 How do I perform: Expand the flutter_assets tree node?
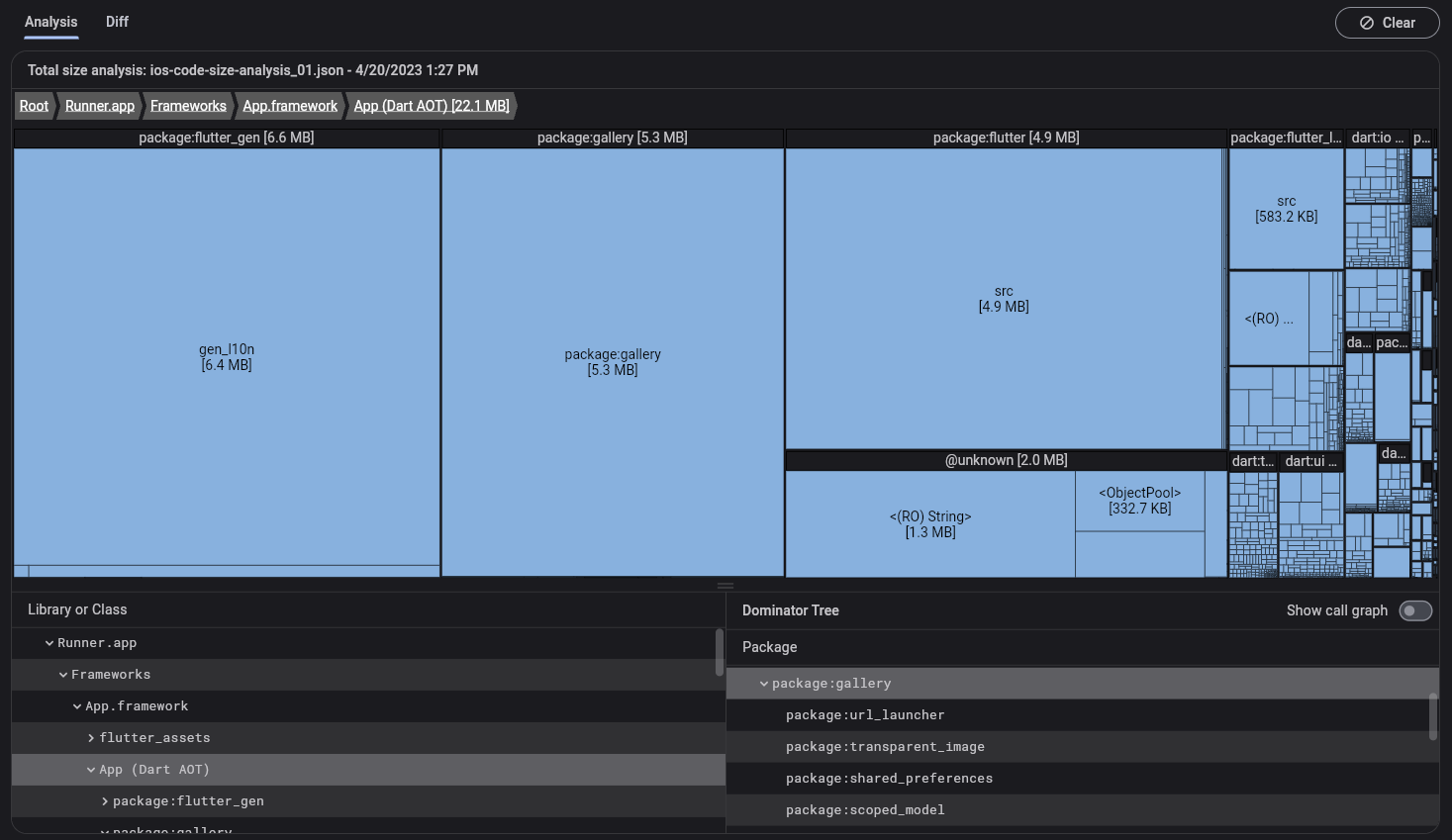(x=91, y=737)
